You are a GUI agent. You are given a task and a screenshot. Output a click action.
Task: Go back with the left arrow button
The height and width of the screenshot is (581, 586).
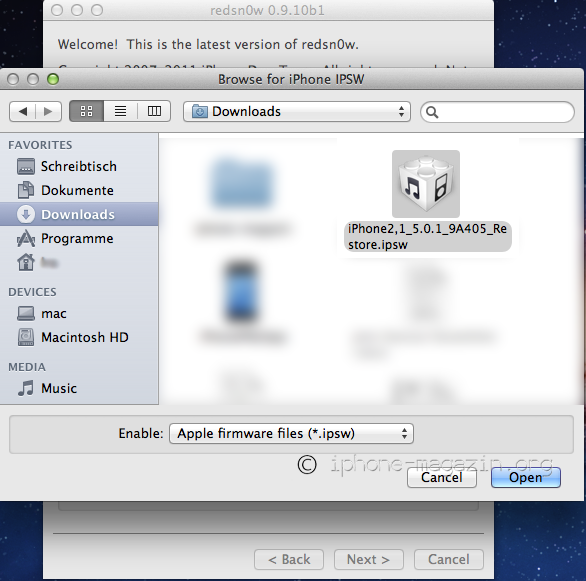pyautogui.click(x=22, y=111)
